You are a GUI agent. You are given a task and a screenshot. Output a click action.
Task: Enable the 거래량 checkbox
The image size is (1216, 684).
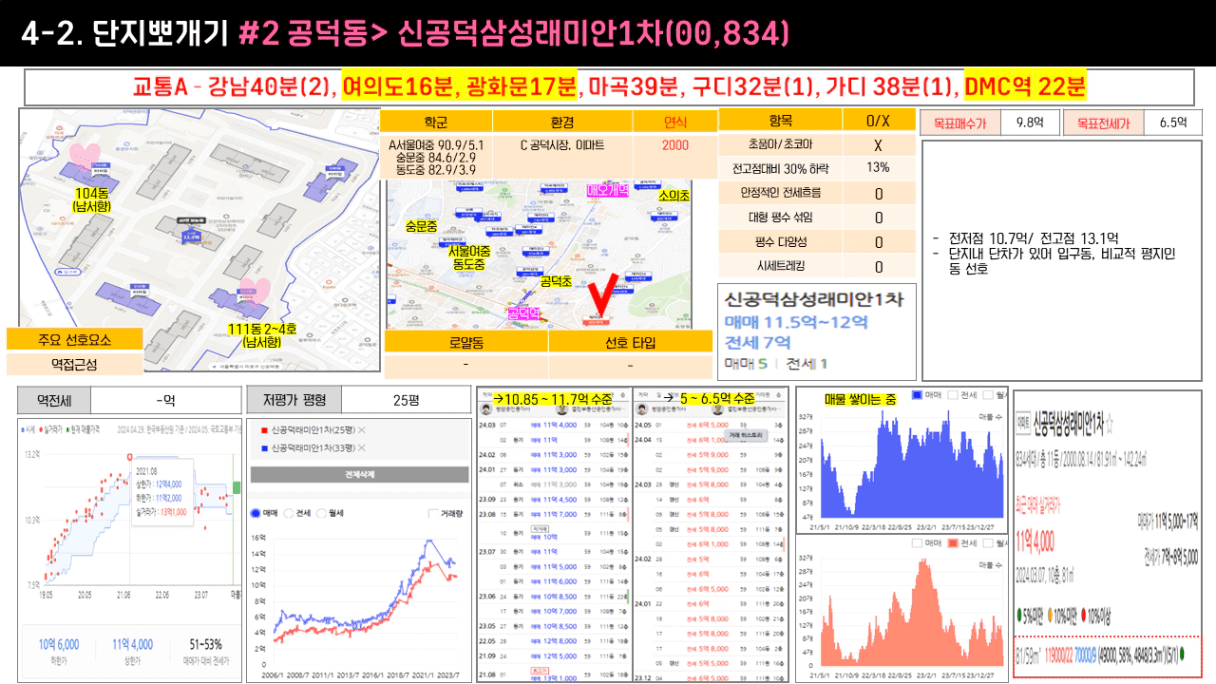431,513
